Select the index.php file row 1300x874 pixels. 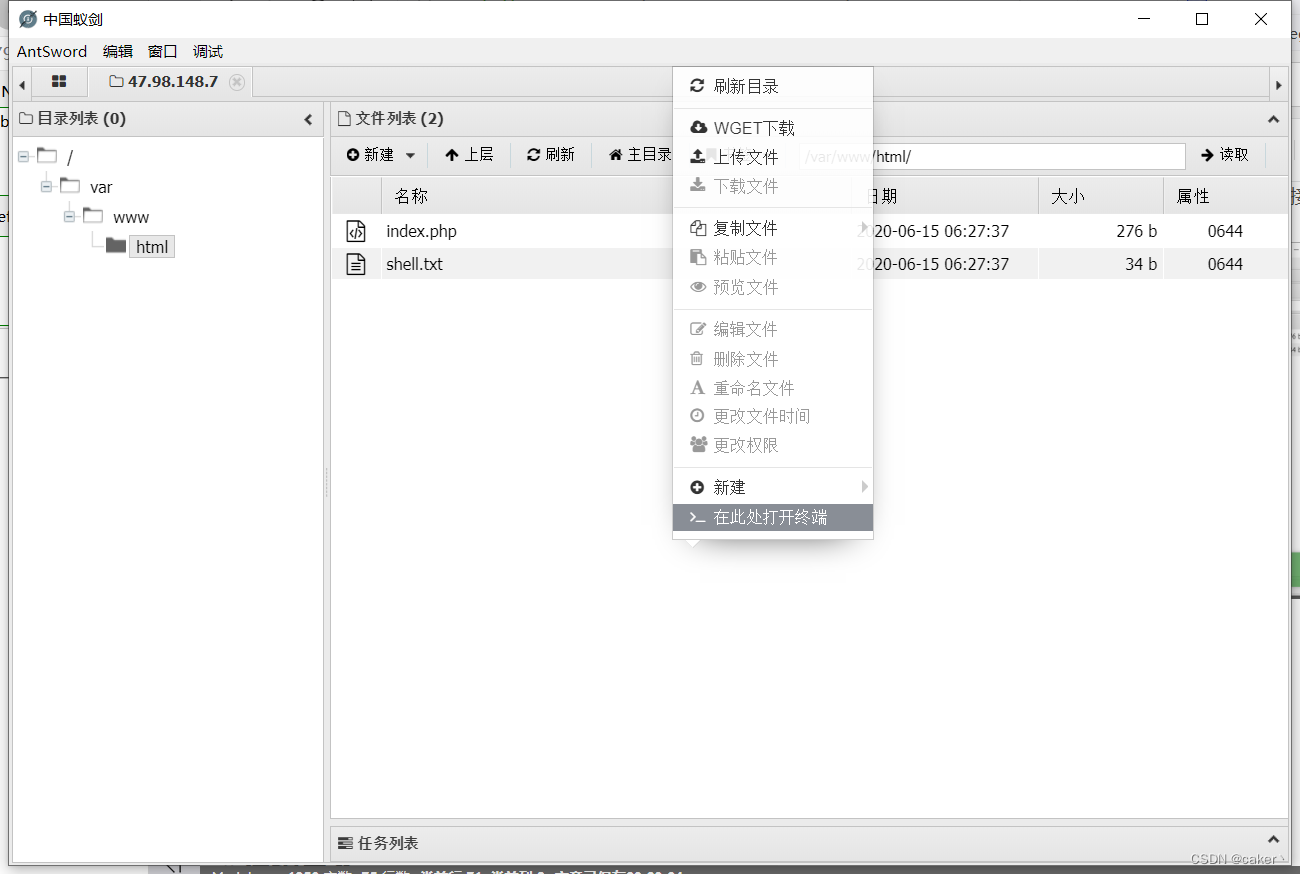point(809,231)
